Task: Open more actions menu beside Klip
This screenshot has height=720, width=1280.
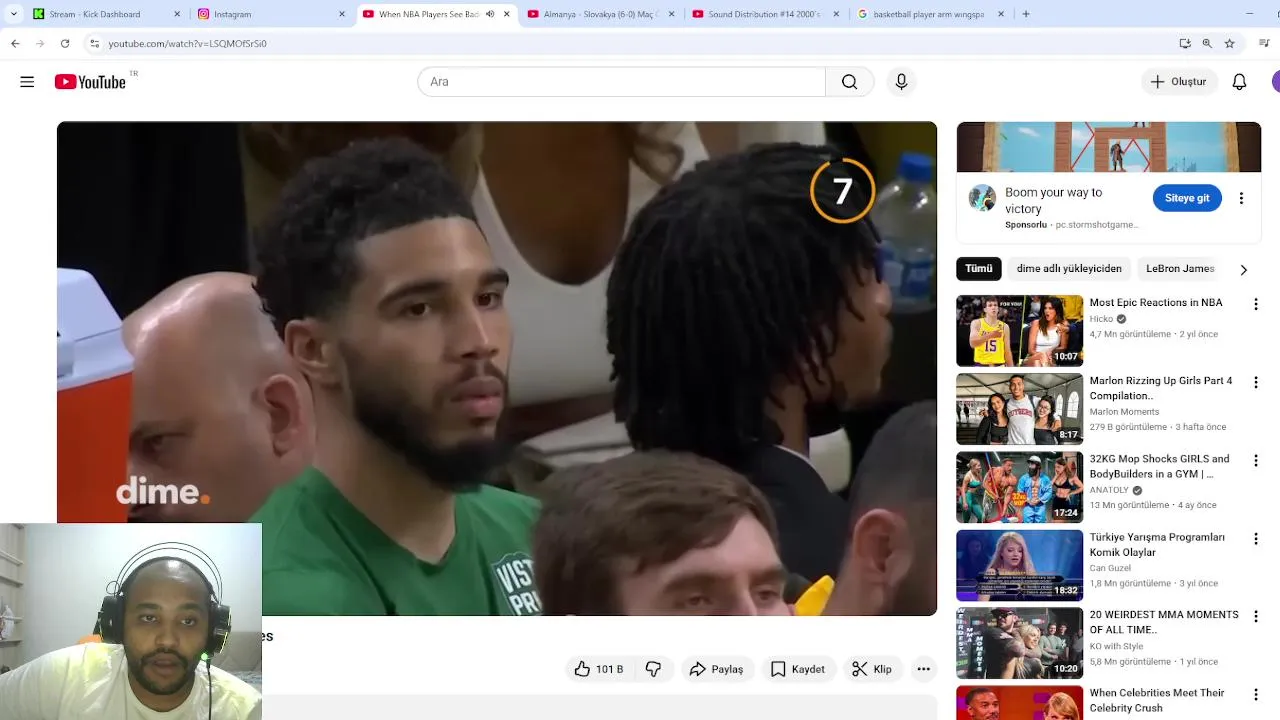Action: pos(924,669)
